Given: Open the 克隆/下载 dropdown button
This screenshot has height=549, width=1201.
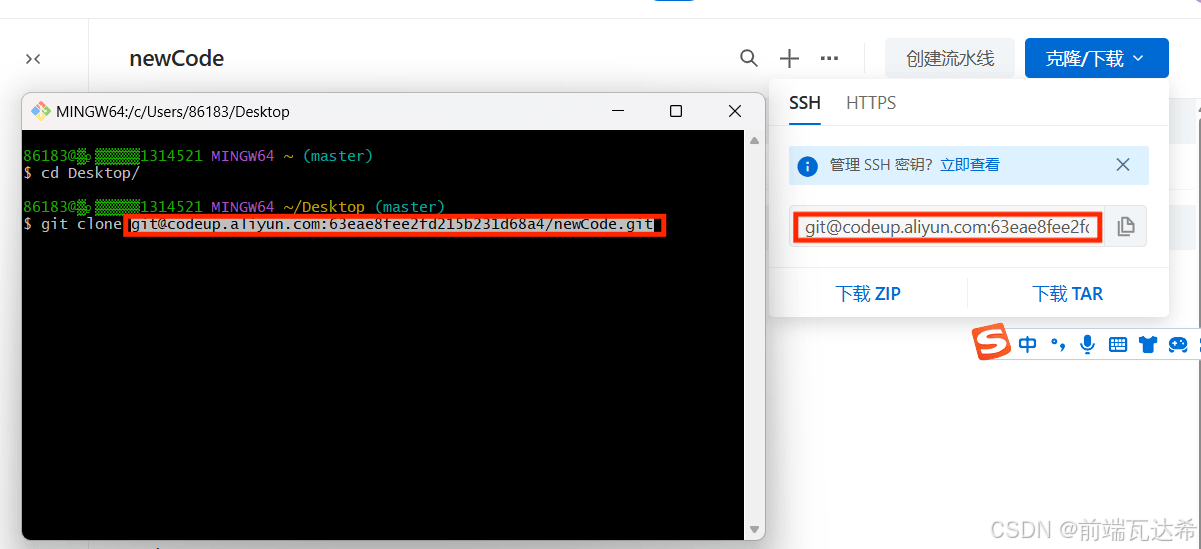Looking at the screenshot, I should pyautogui.click(x=1096, y=59).
